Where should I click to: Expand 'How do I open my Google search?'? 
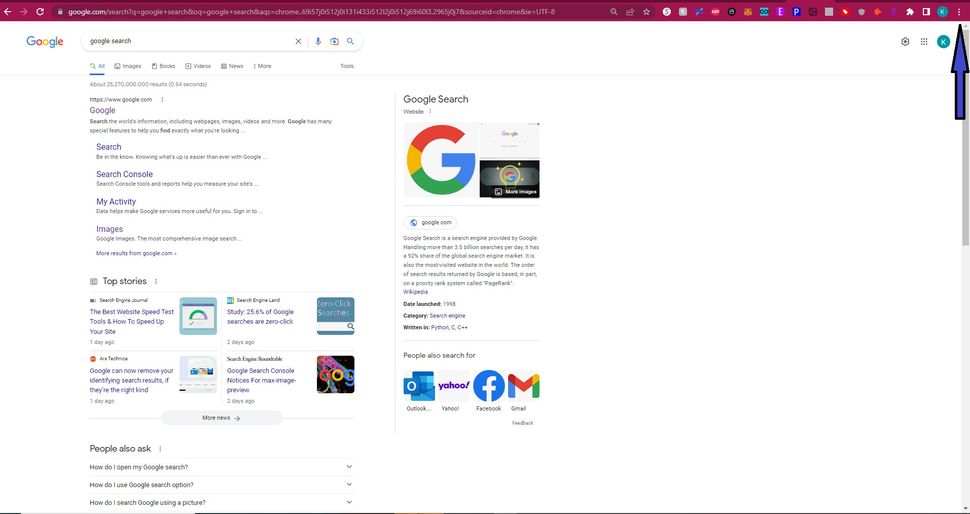pos(221,467)
